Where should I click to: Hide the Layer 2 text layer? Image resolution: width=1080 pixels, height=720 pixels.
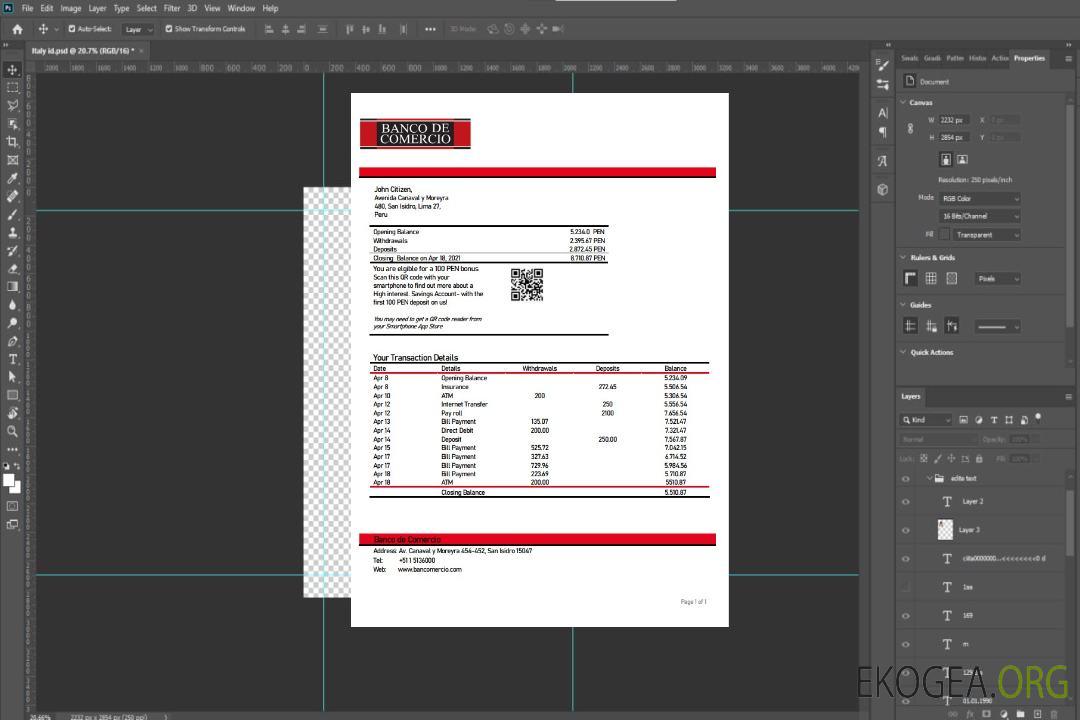[x=906, y=502]
